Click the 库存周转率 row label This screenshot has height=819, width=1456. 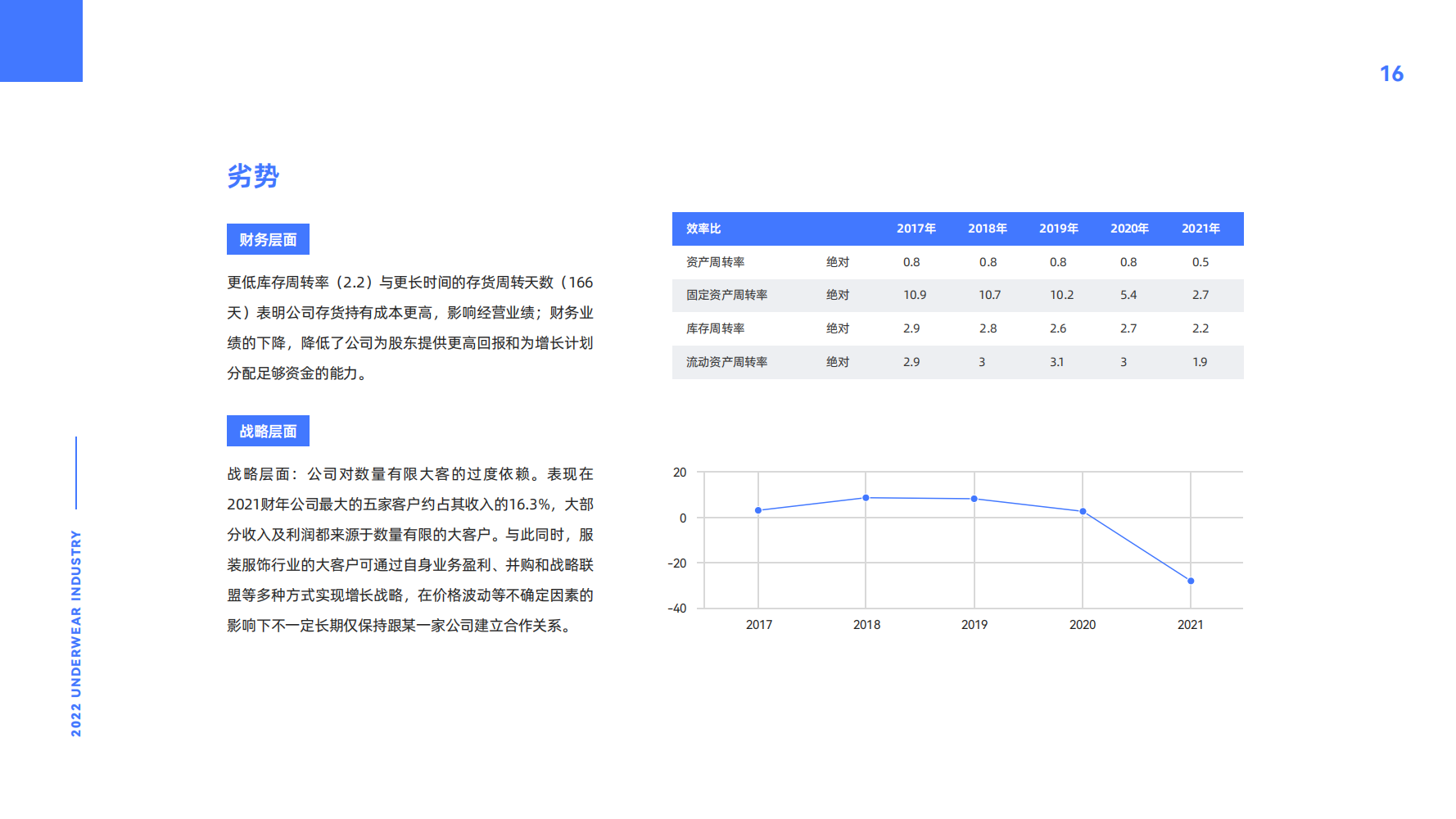715,328
